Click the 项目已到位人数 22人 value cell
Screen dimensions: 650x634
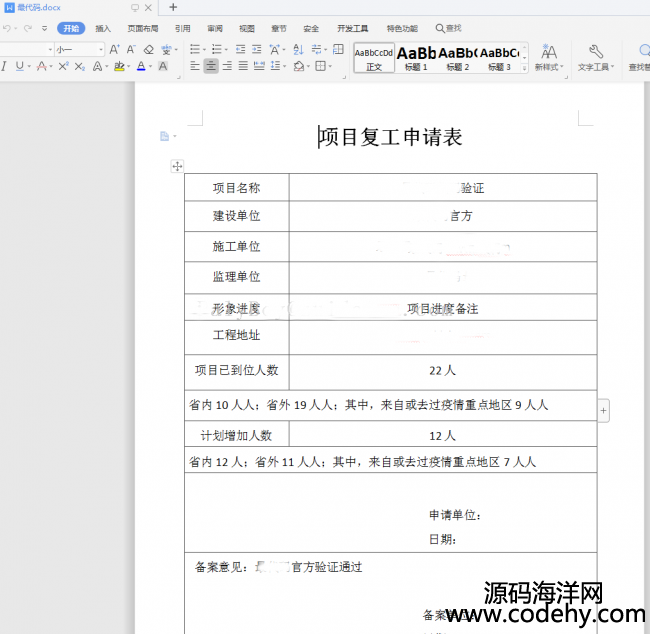[443, 372]
